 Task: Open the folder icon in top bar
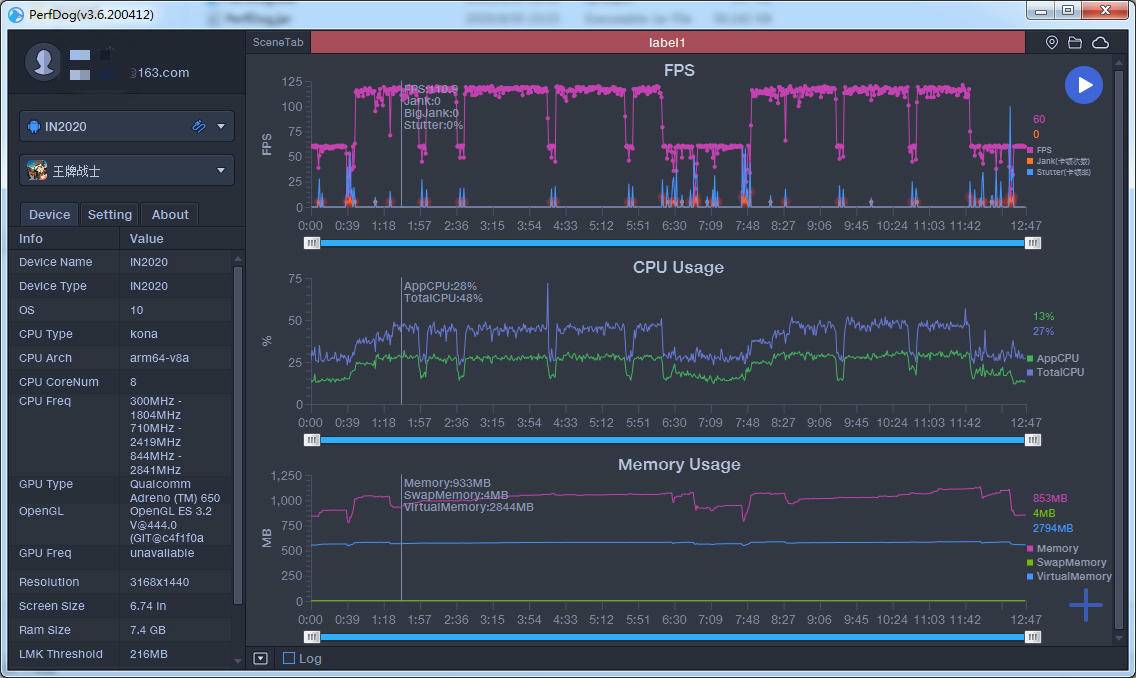1075,43
